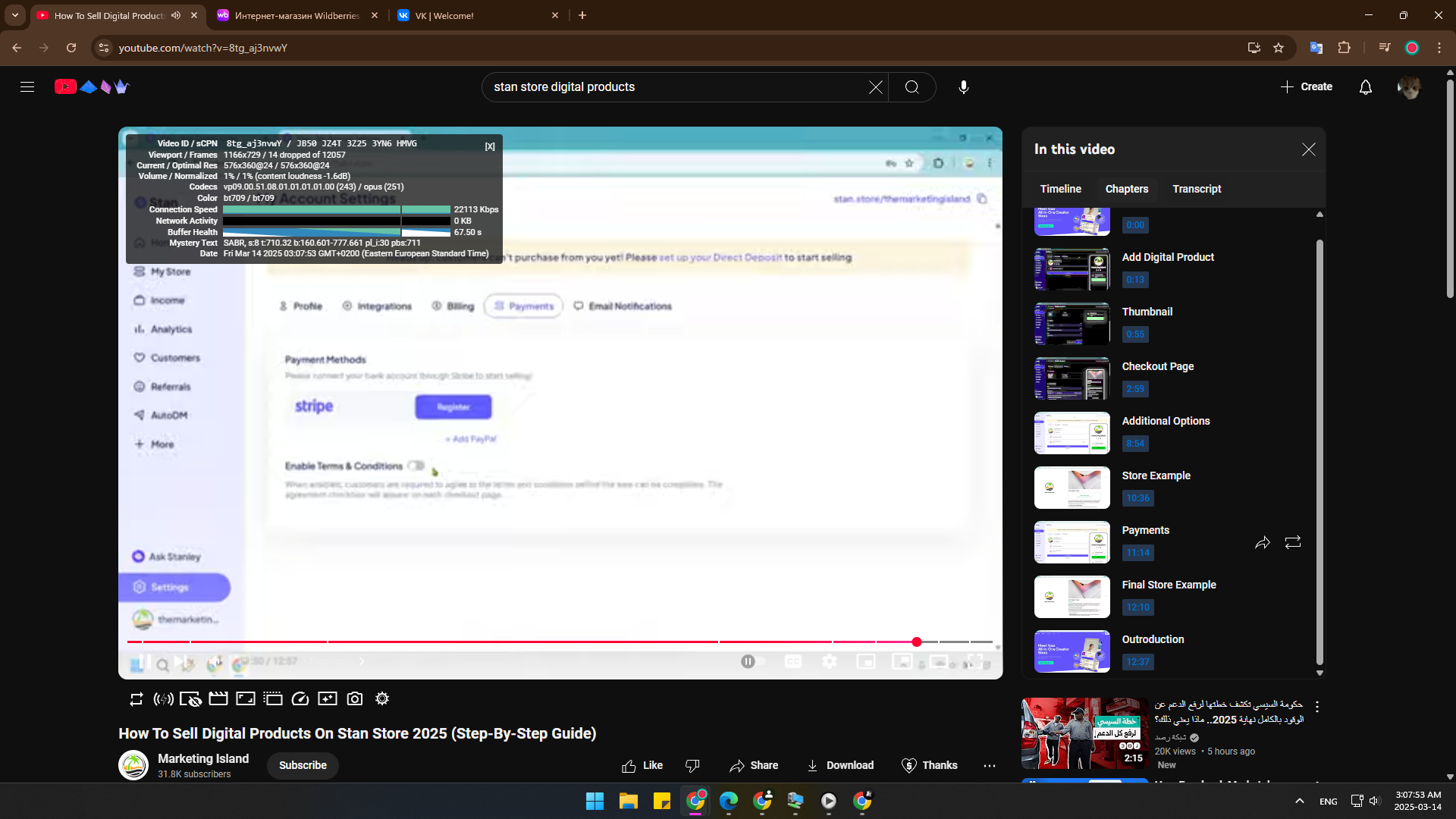The width and height of the screenshot is (1456, 819).
Task: Jump to the 2:59 Checkout Page timestamp
Action: point(1135,389)
